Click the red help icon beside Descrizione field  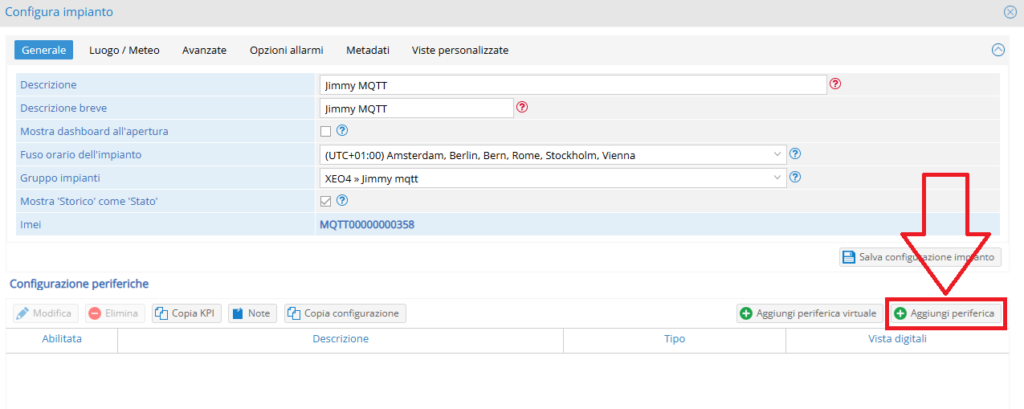point(836,85)
